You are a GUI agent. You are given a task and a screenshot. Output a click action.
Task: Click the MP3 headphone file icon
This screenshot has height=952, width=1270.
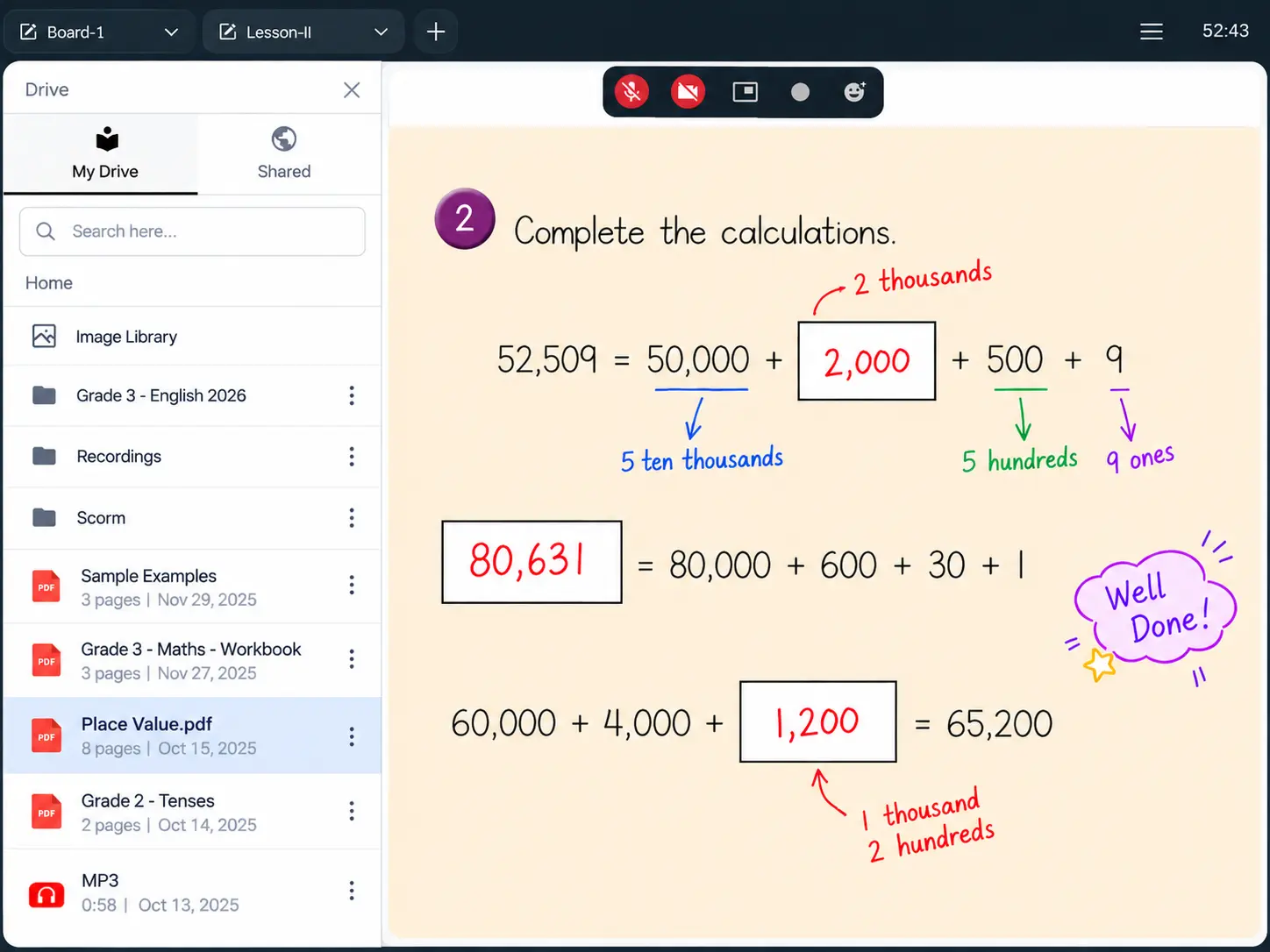(x=46, y=894)
